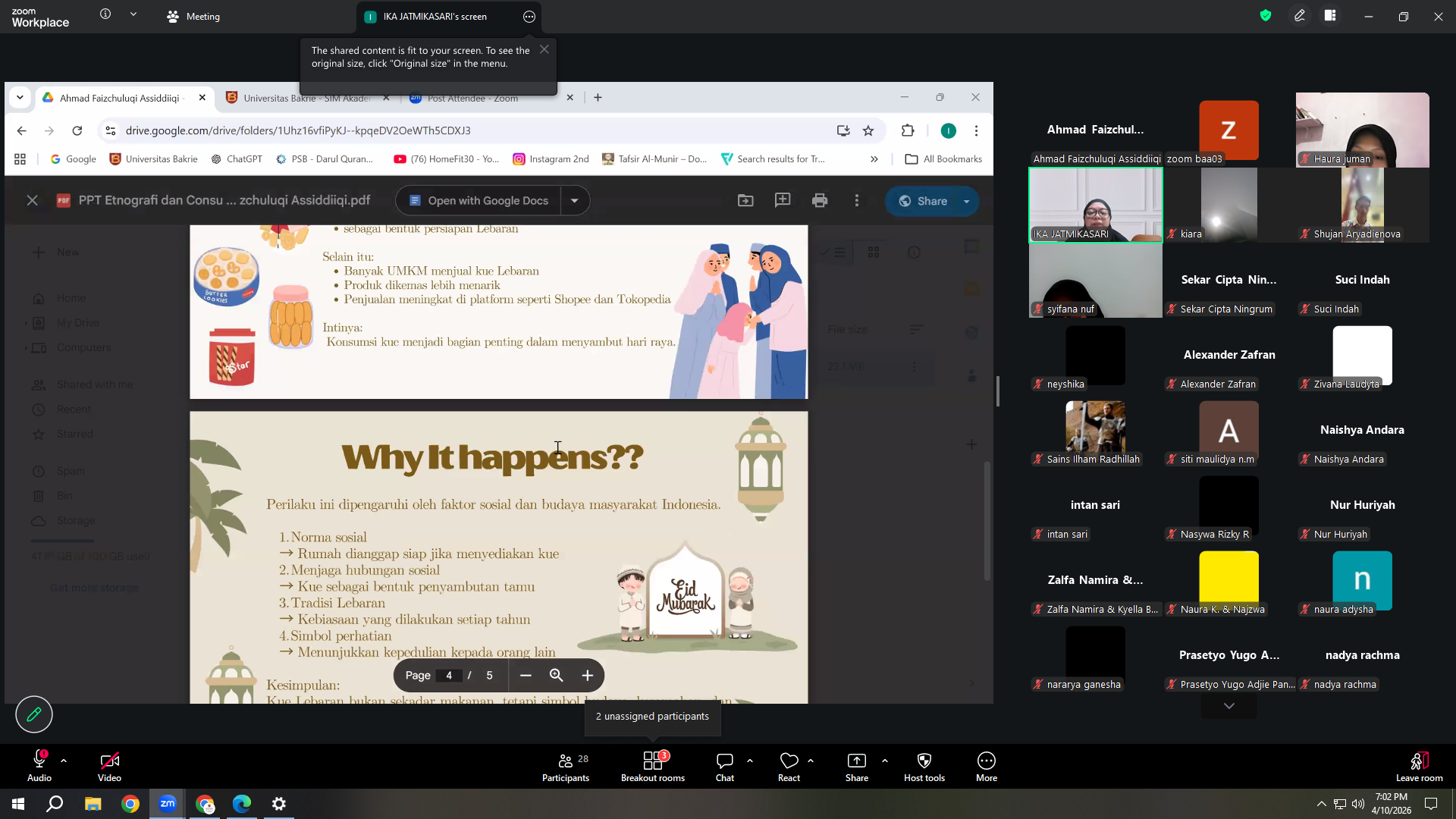Expand share options arrow
Screen dimensions: 1456x819
tap(885, 760)
